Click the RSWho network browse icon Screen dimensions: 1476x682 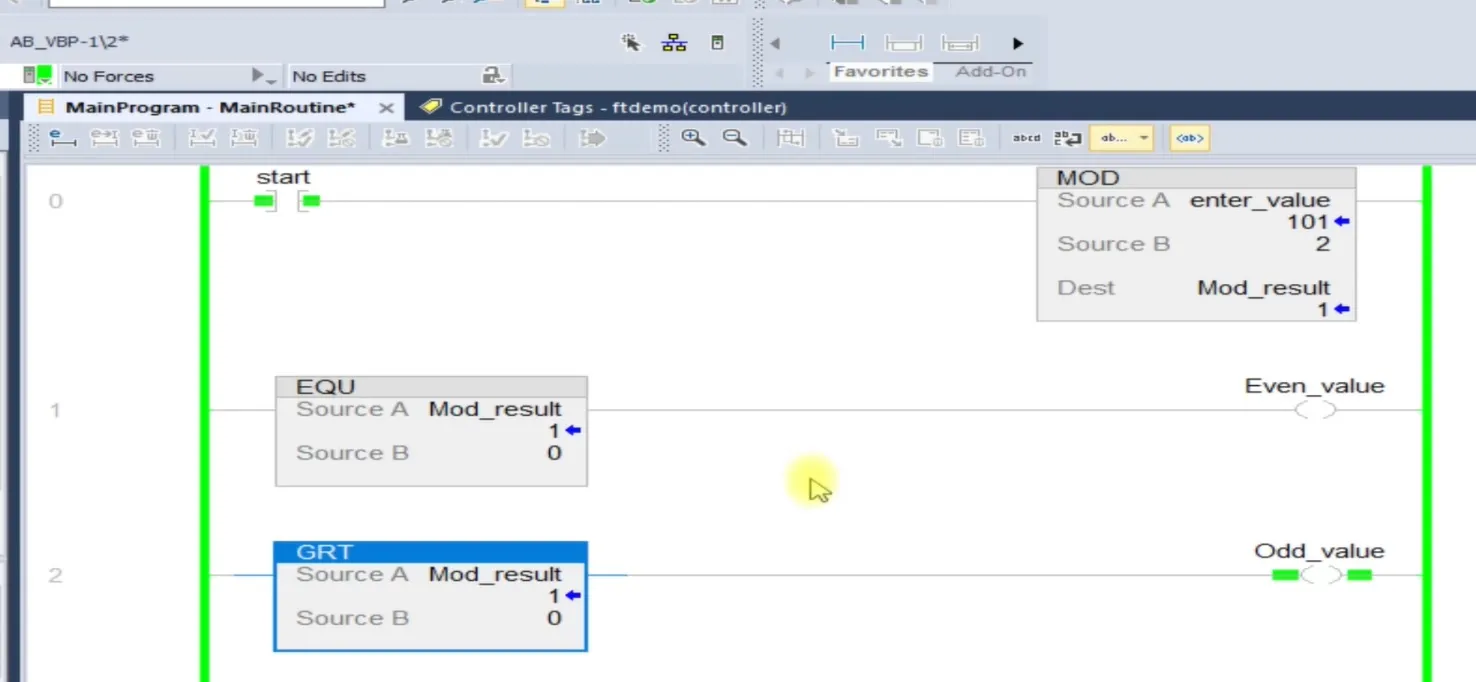coord(674,43)
